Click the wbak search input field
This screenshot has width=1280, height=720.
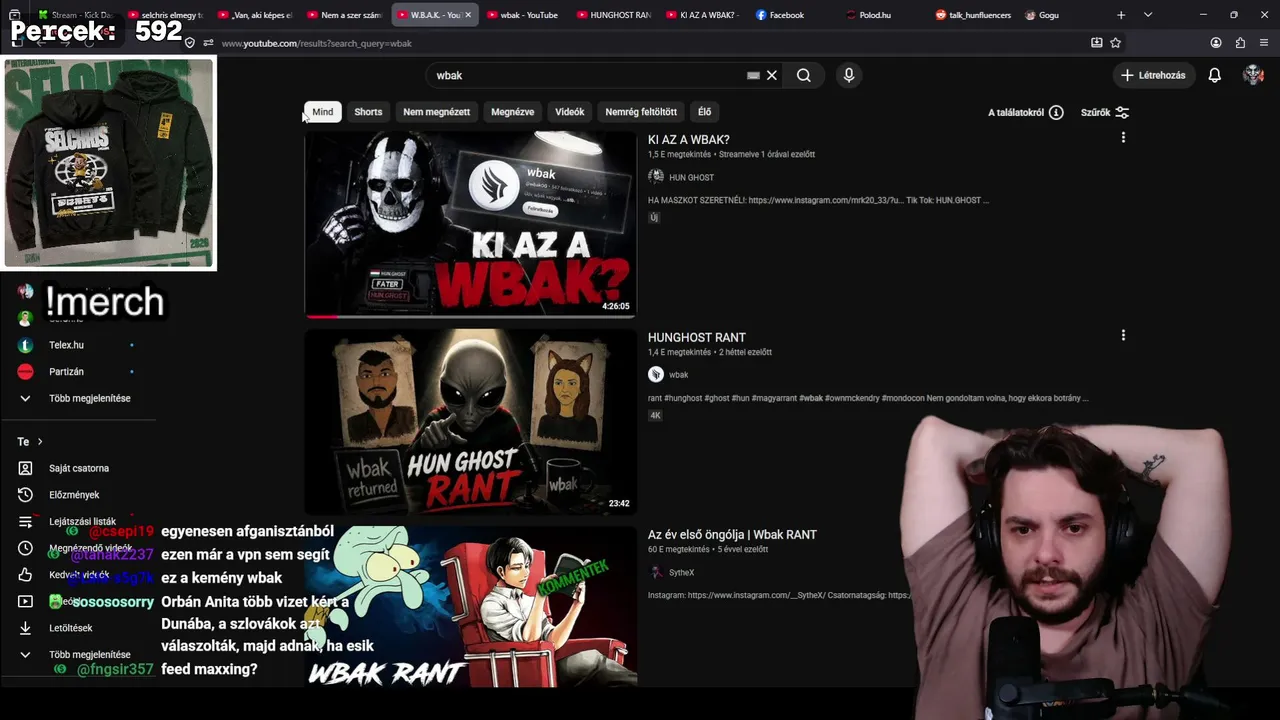point(590,75)
